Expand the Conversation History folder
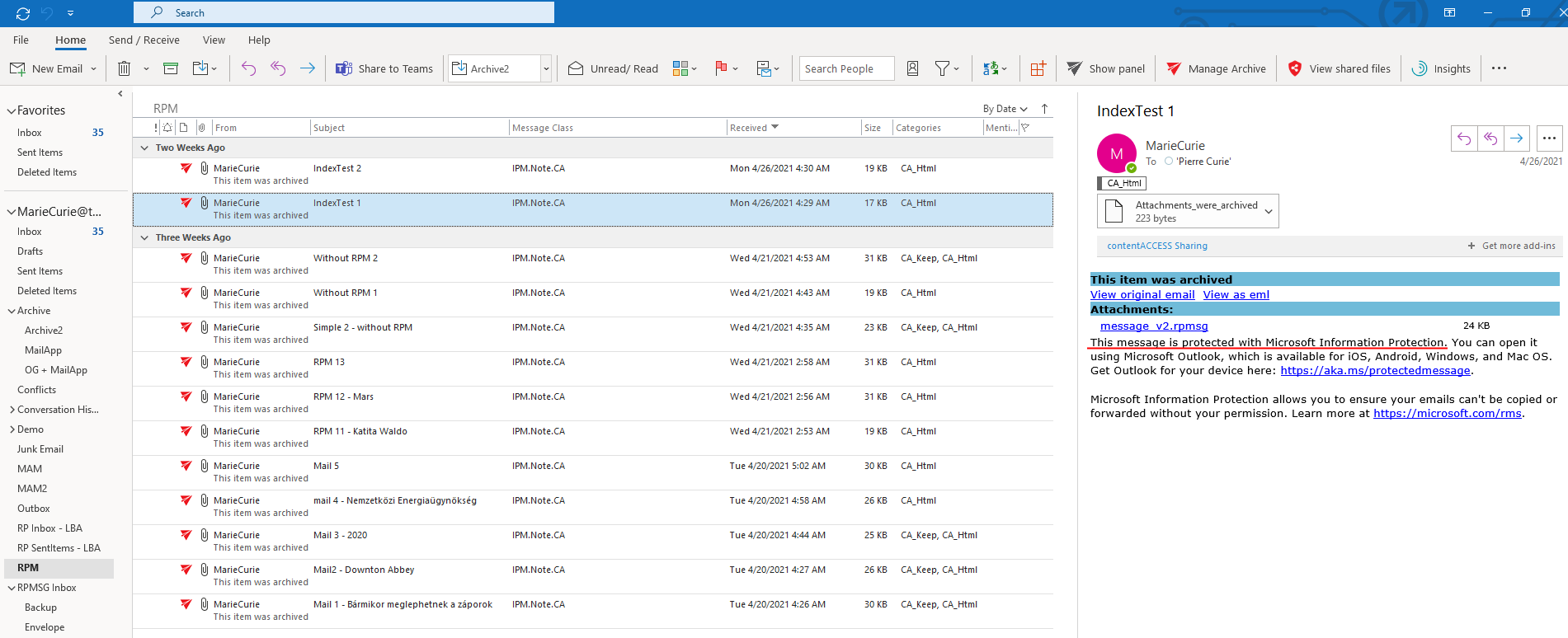 pyautogui.click(x=12, y=410)
